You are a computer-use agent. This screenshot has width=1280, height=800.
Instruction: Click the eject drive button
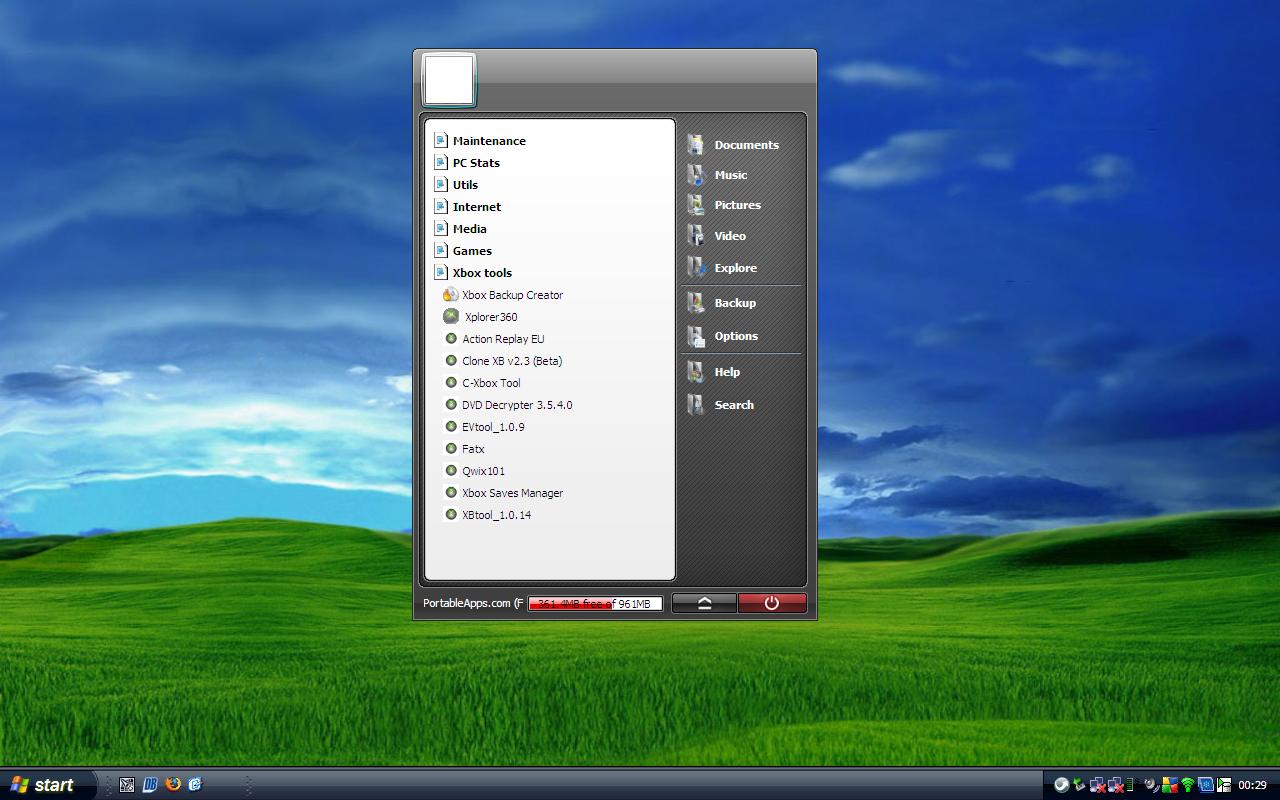click(704, 603)
